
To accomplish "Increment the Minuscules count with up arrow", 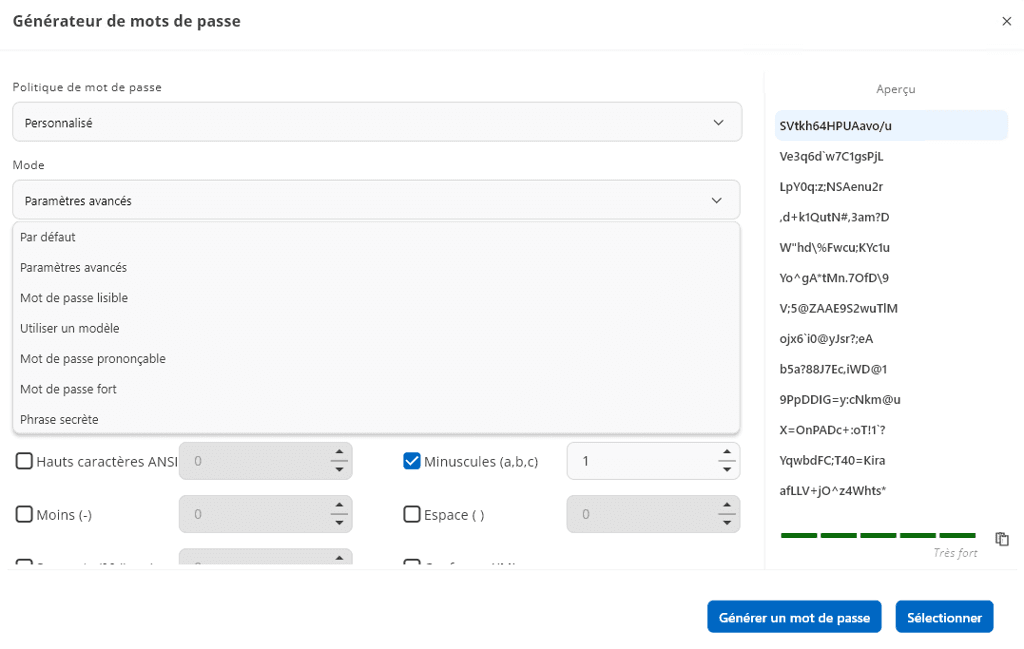I will coord(727,454).
